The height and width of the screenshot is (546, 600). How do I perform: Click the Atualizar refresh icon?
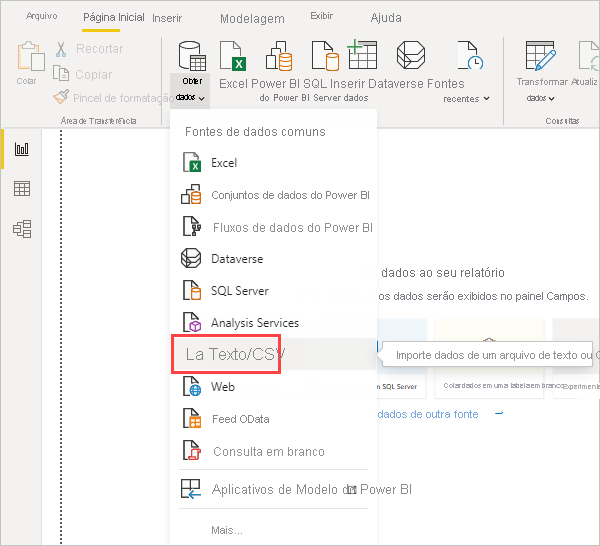pos(589,56)
